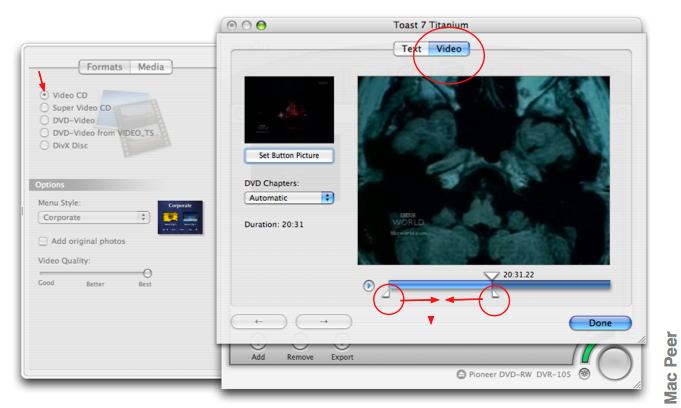
Task: Select the Video tab
Action: point(449,49)
